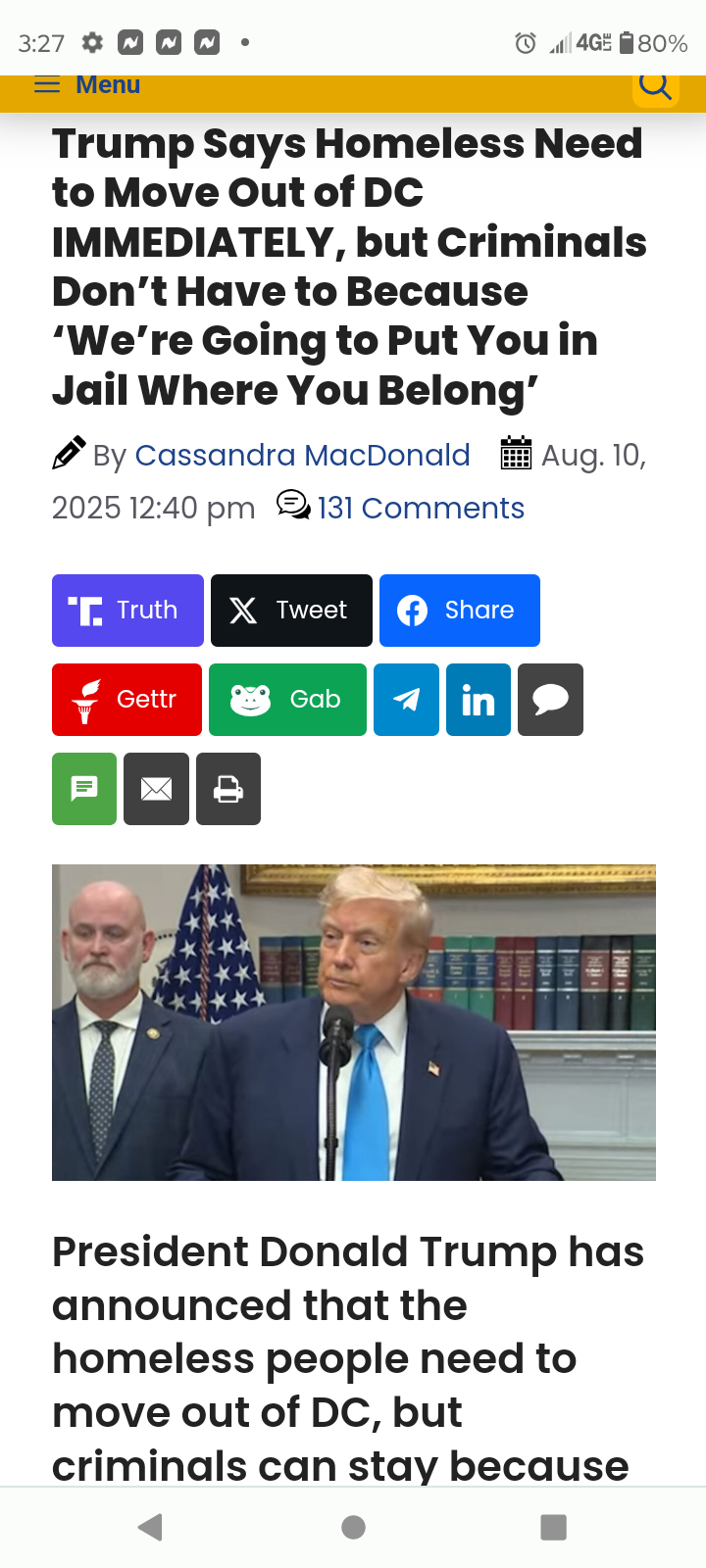Tap the LinkedIn share icon

pos(479,700)
